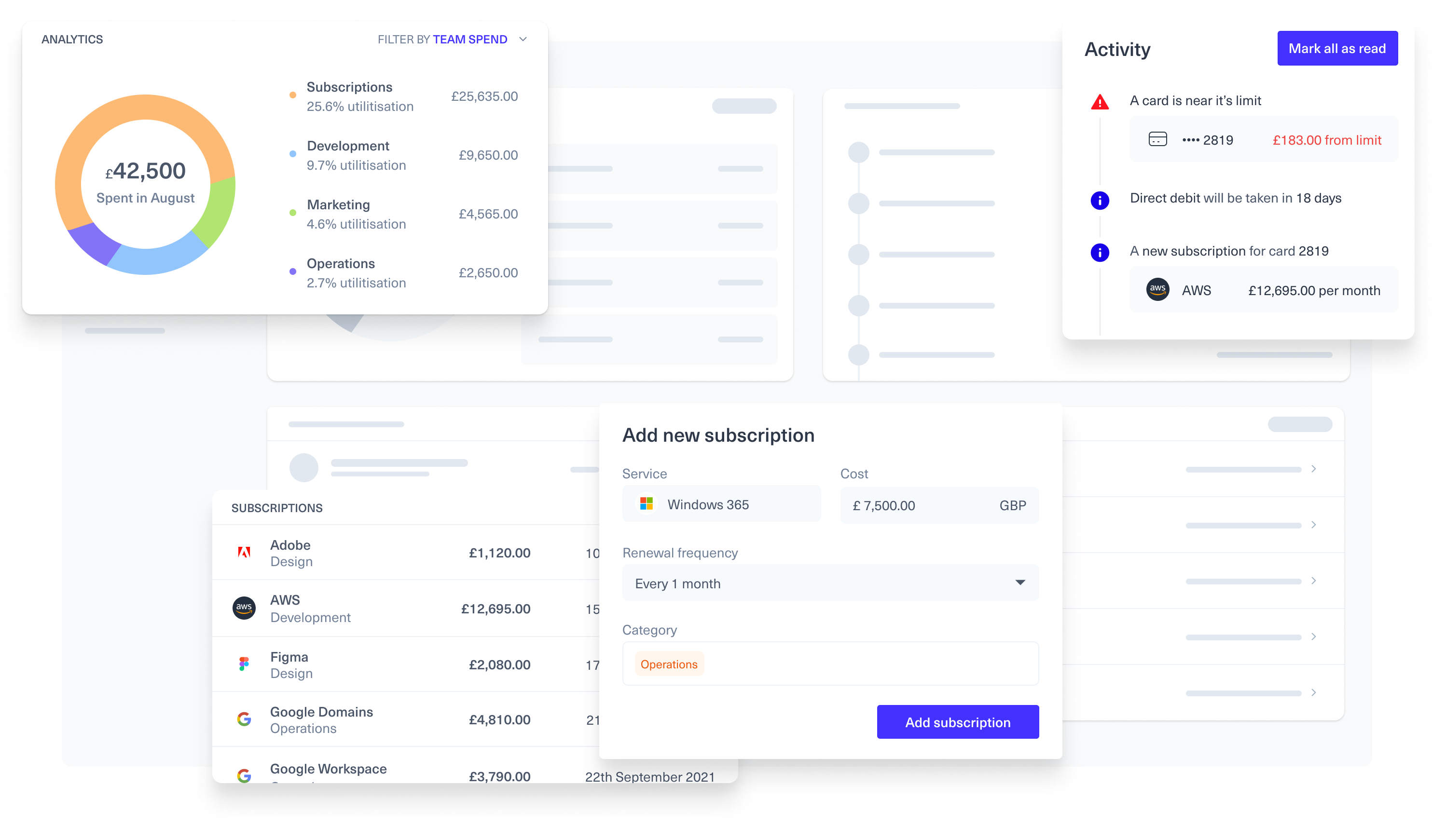Screen dimensions: 1432x840
Task: Open the Renewal frequency dropdown
Action: click(830, 583)
